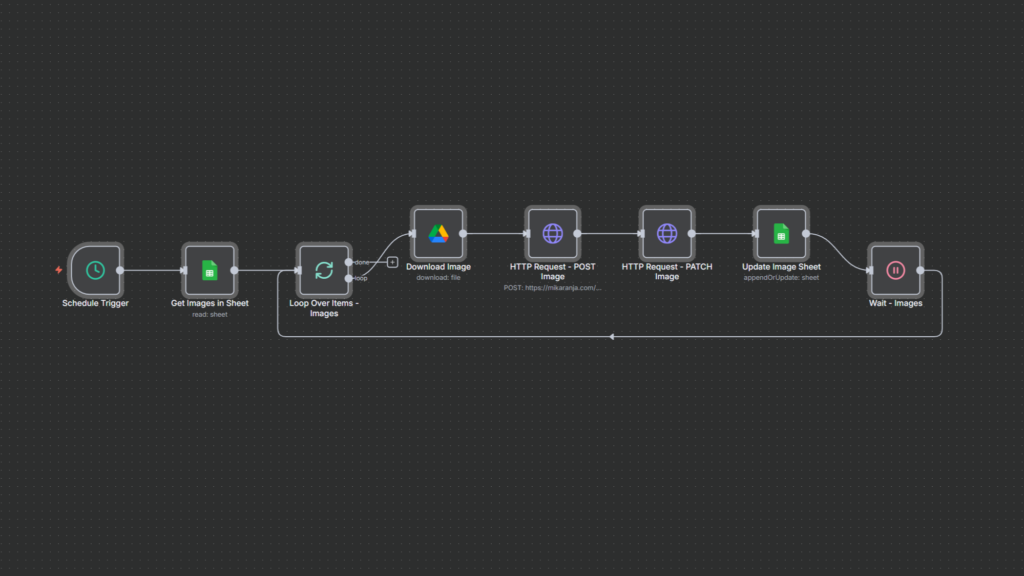Select the HTTP Request - PATCH Image node
This screenshot has height=576, width=1024.
[x=667, y=231]
